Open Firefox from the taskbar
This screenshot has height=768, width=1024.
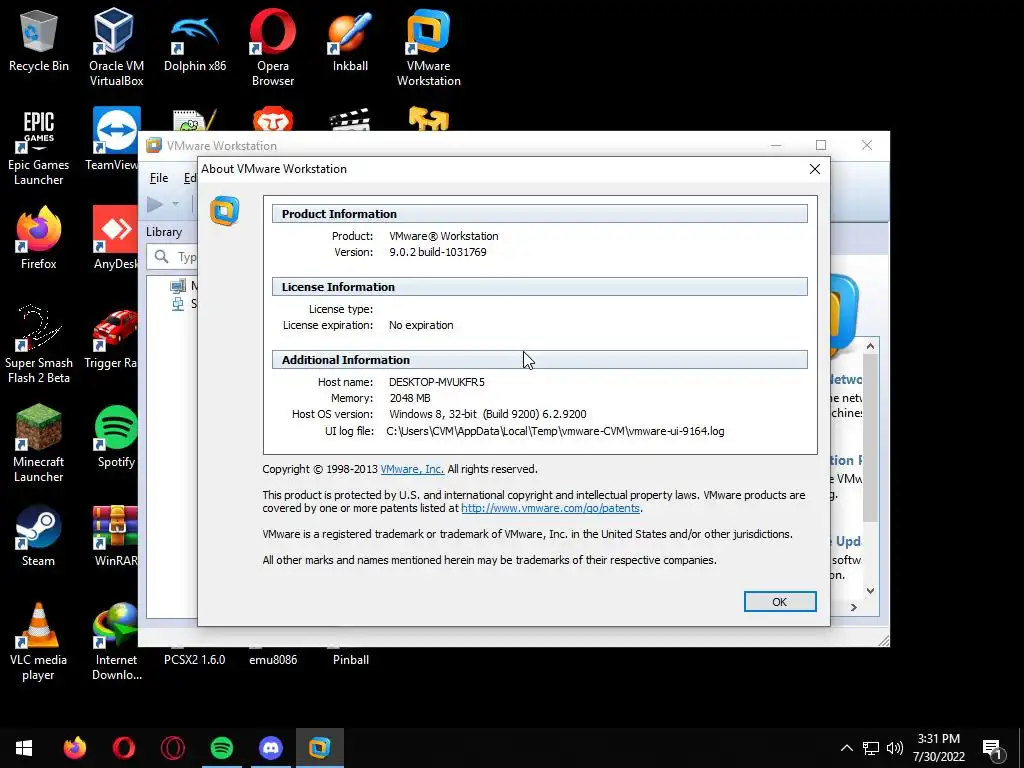(x=74, y=748)
